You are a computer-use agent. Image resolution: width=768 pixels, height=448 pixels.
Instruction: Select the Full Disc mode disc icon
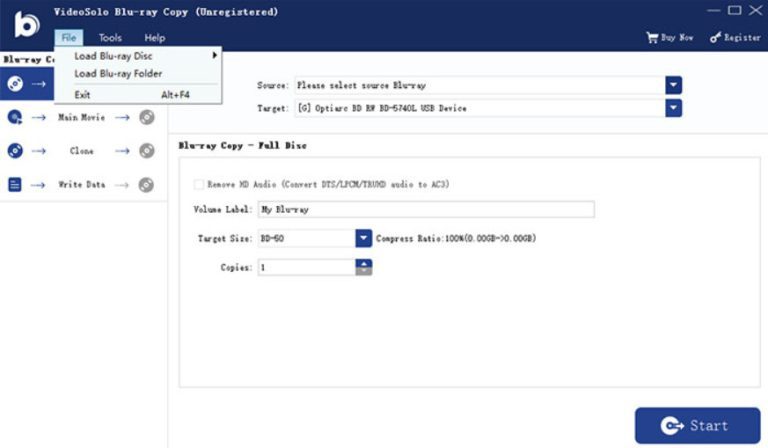tap(15, 84)
